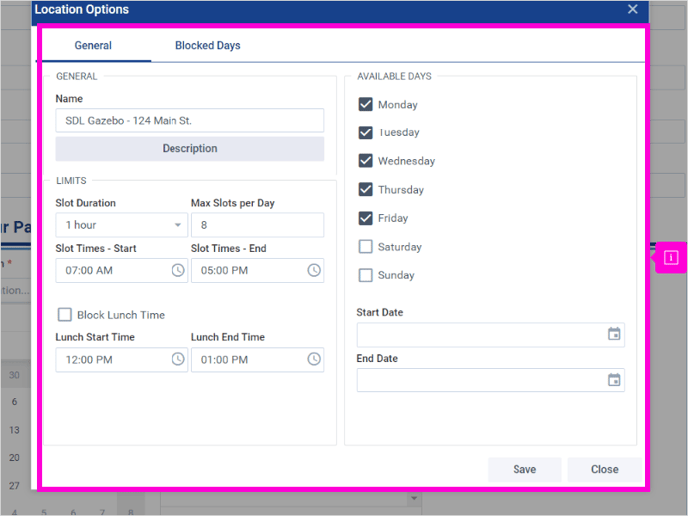Uncheck the Tuesday checkbox

coord(366,133)
